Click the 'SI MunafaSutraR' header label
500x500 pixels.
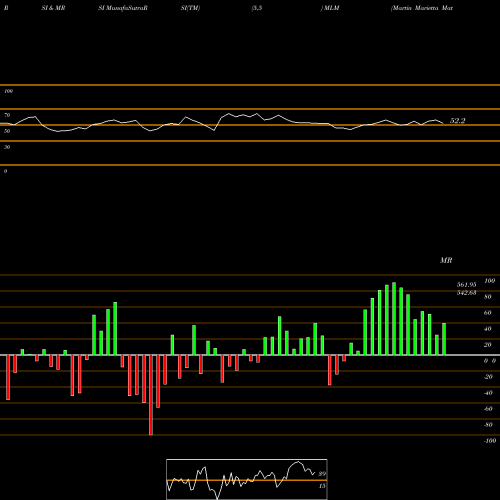point(123,8)
